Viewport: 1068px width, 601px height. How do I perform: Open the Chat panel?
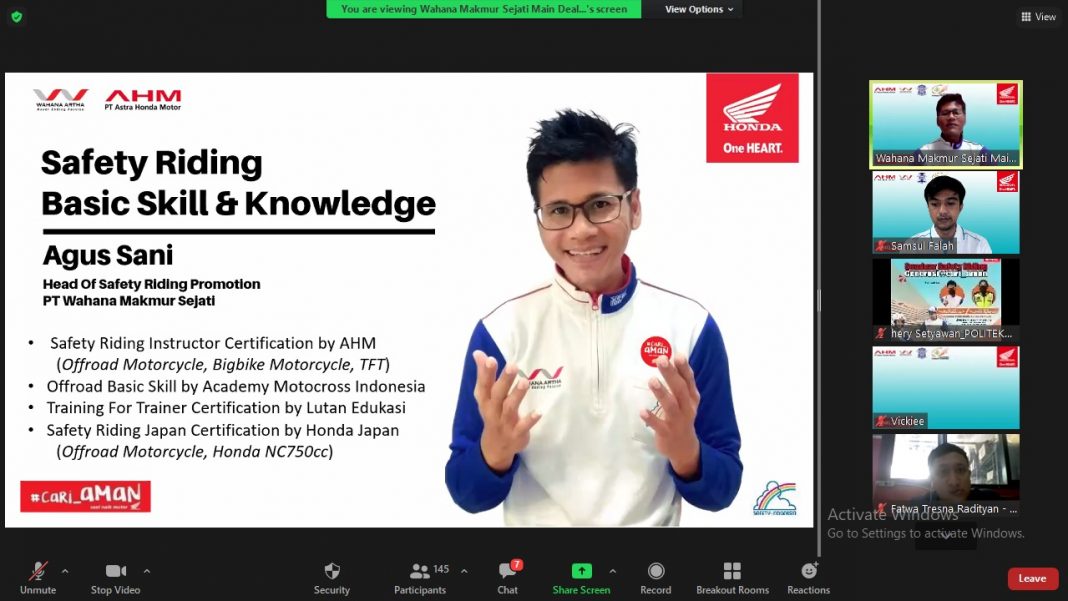coord(508,577)
